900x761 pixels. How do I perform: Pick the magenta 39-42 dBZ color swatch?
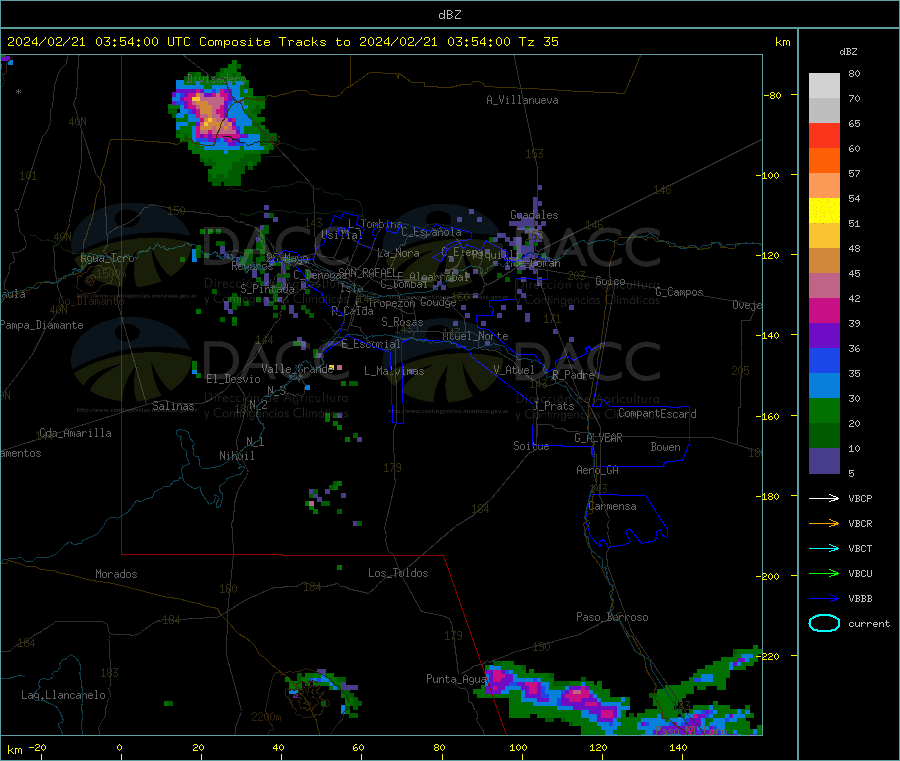tap(824, 310)
